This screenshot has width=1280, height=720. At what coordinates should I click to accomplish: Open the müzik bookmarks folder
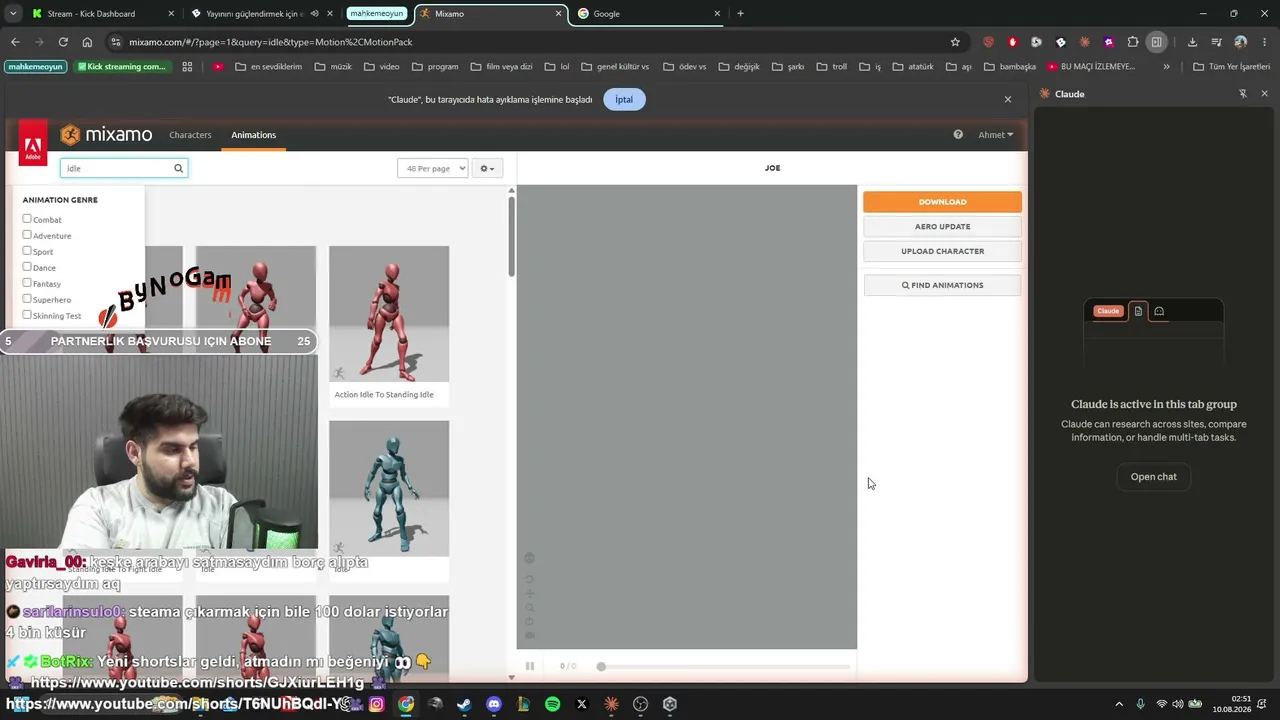333,67
